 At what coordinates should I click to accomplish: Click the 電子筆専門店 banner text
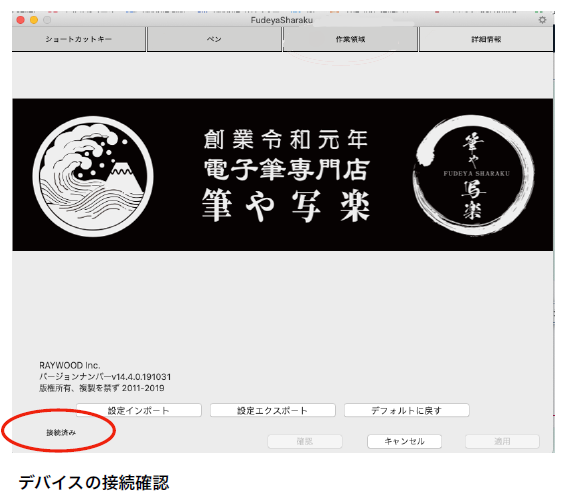tap(287, 170)
